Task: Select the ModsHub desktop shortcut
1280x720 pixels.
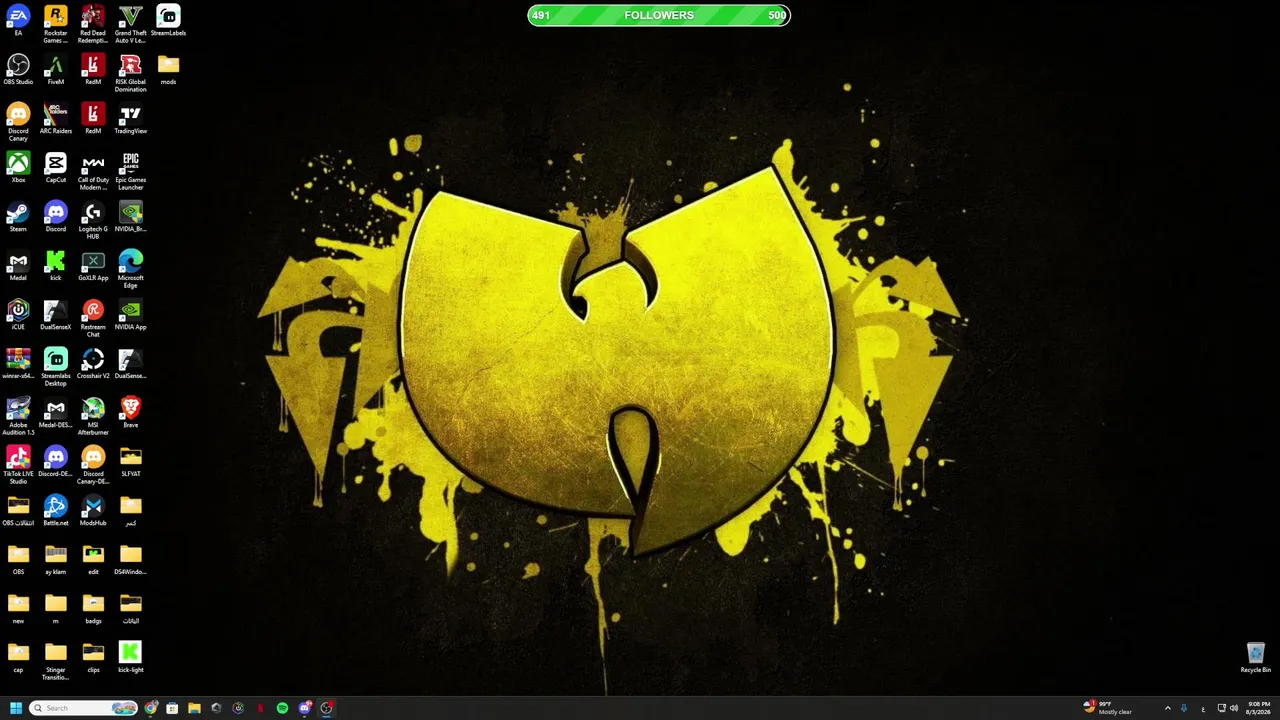Action: pyautogui.click(x=93, y=511)
